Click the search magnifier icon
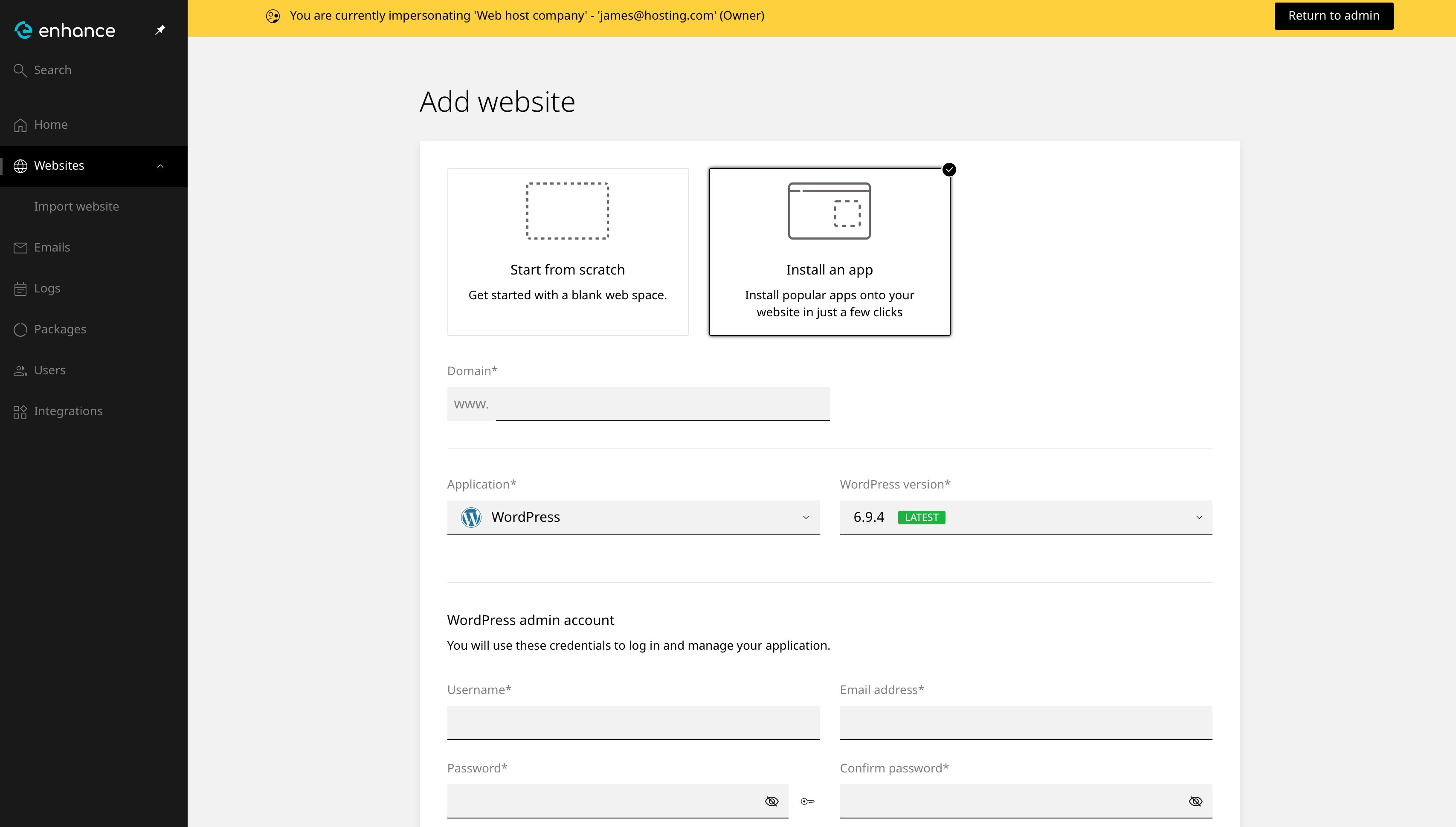The height and width of the screenshot is (827, 1456). [20, 70]
